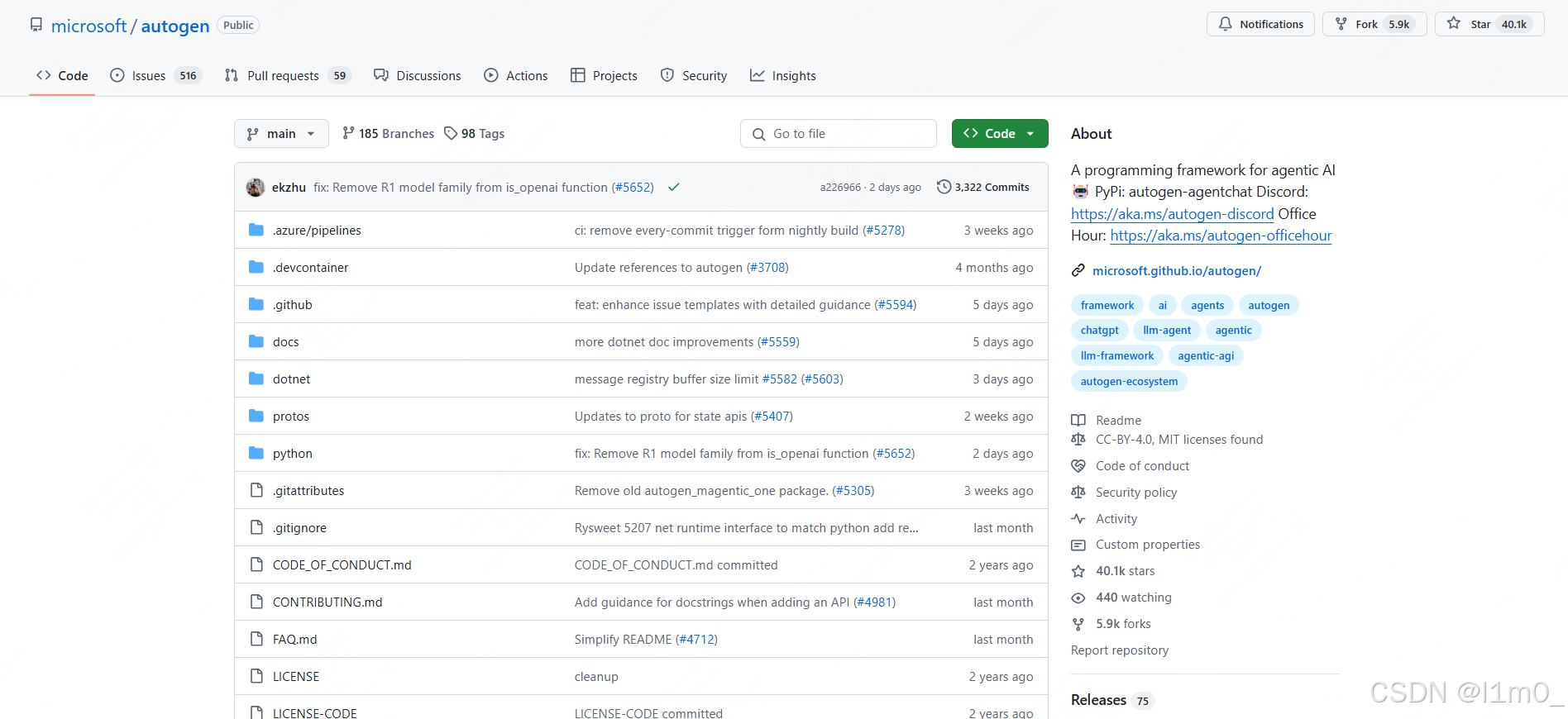Viewport: 1568px width, 719px height.
Task: Open the #5652 link in the latest commit message
Action: tap(633, 188)
